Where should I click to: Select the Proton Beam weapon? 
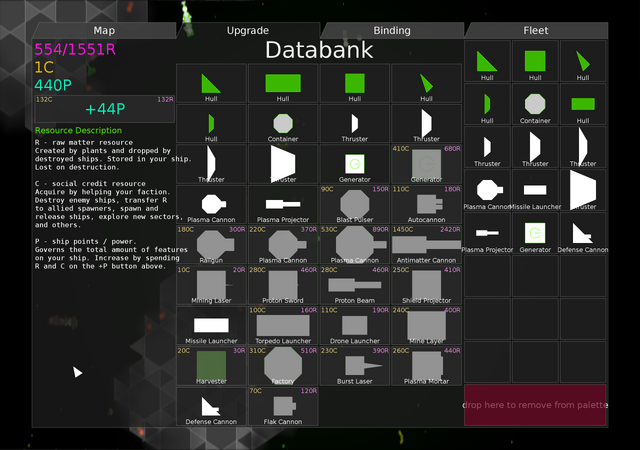point(354,285)
